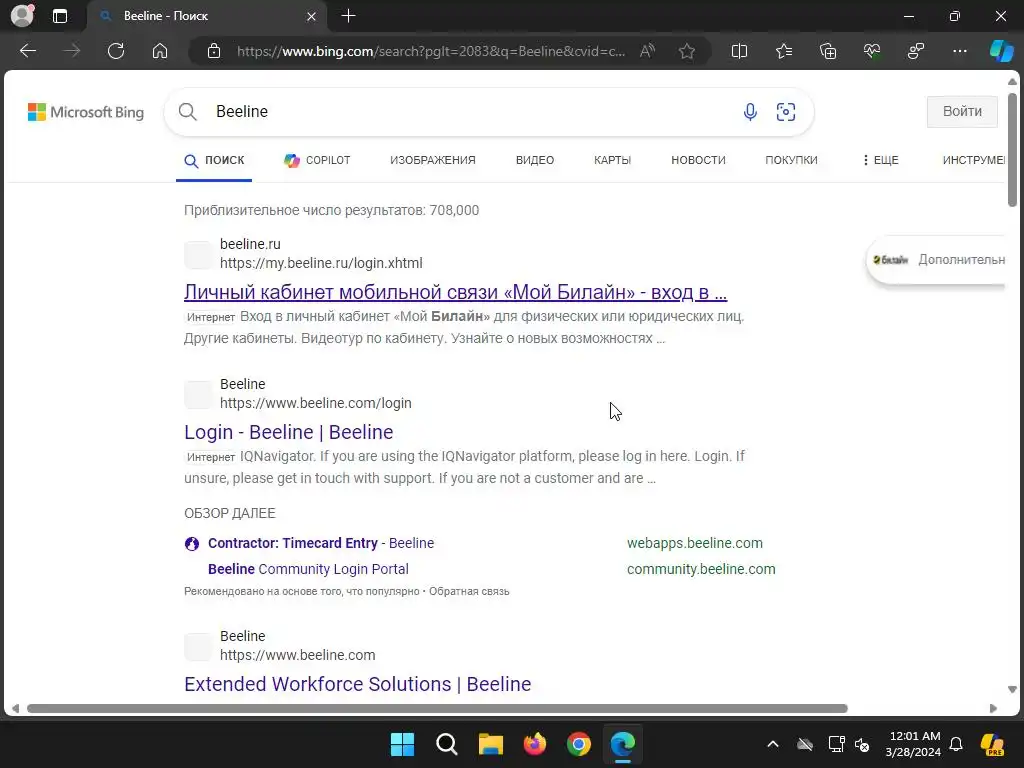
Task: Open the Windows Start button
Action: 402,744
